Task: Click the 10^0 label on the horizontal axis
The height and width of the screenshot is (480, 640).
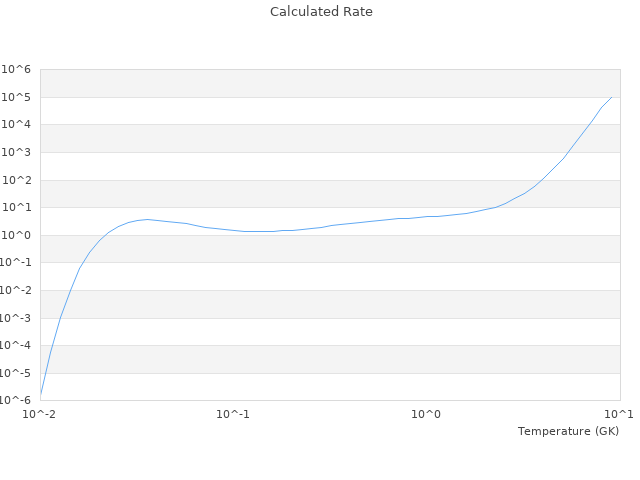Action: pos(427,414)
